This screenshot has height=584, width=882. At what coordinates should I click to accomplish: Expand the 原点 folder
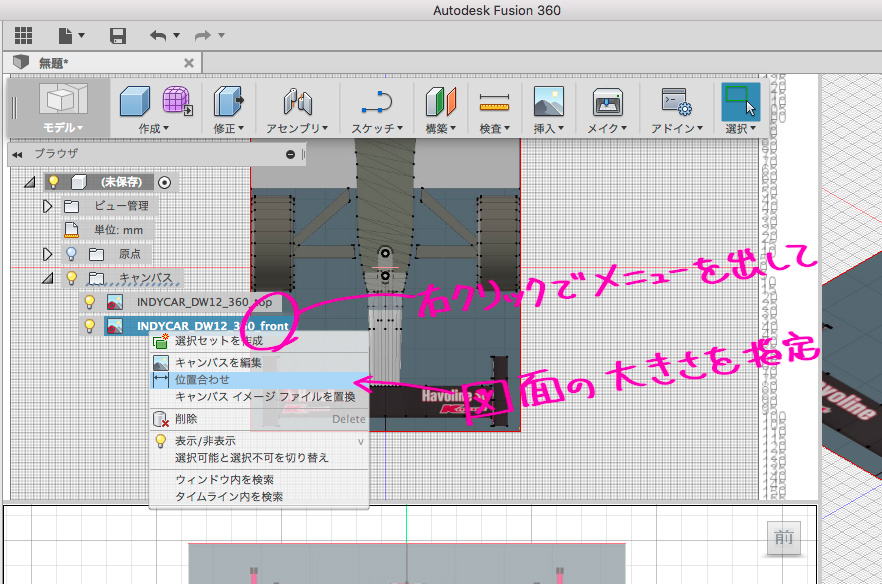(48, 254)
